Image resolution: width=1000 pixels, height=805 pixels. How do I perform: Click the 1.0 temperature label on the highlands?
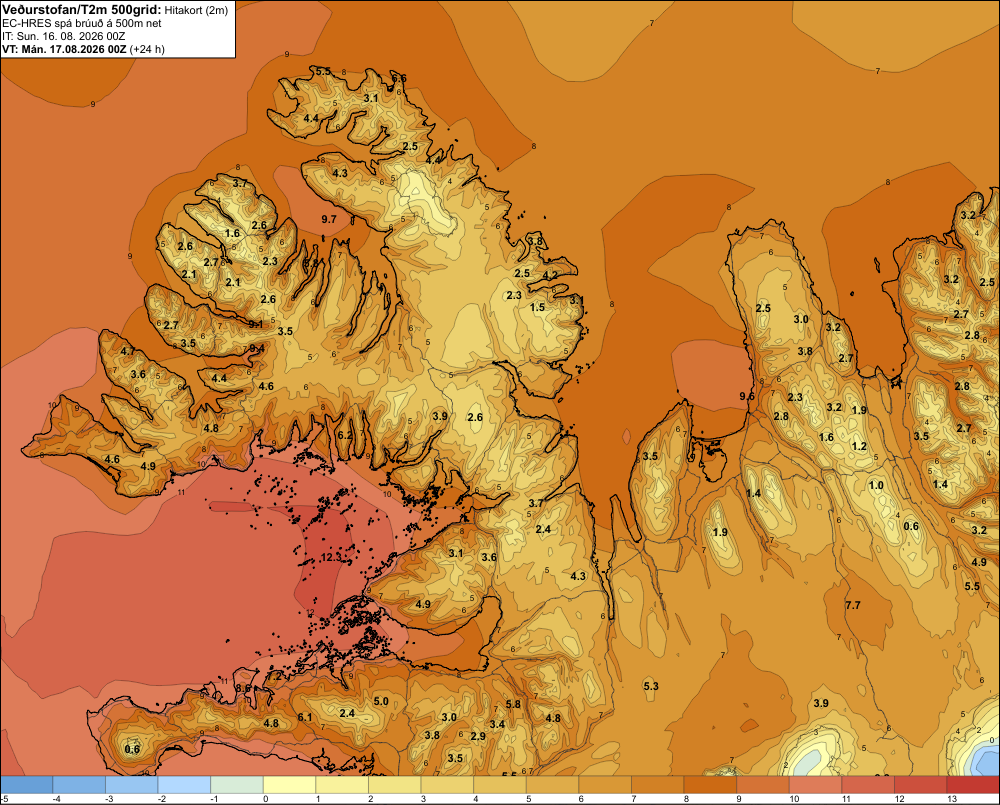[x=876, y=485]
